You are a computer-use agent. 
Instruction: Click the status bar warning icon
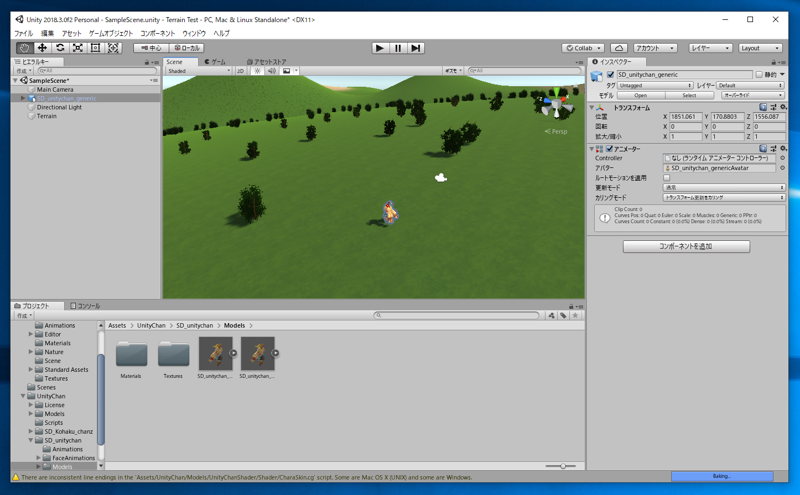[x=16, y=477]
